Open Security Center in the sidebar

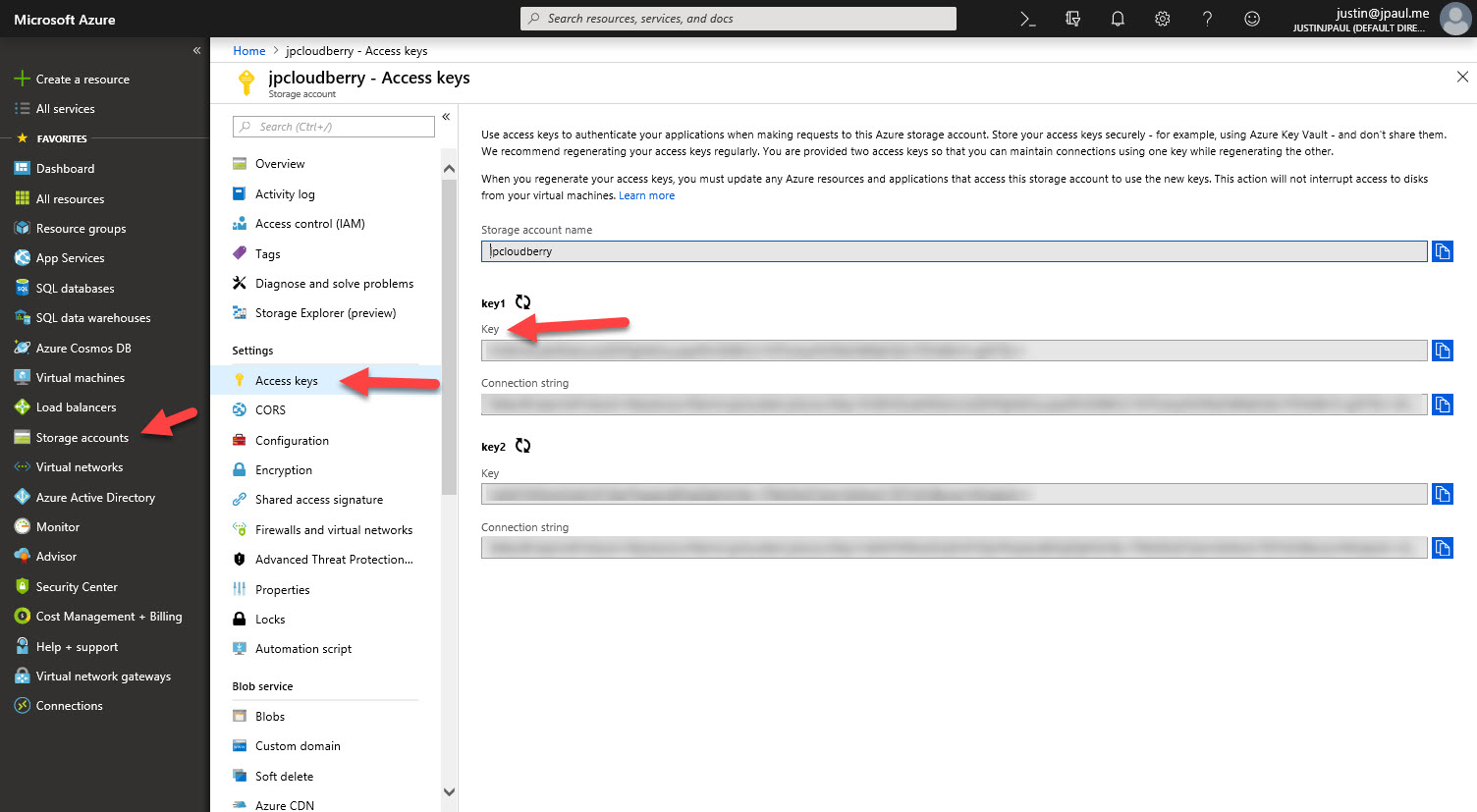pos(77,587)
